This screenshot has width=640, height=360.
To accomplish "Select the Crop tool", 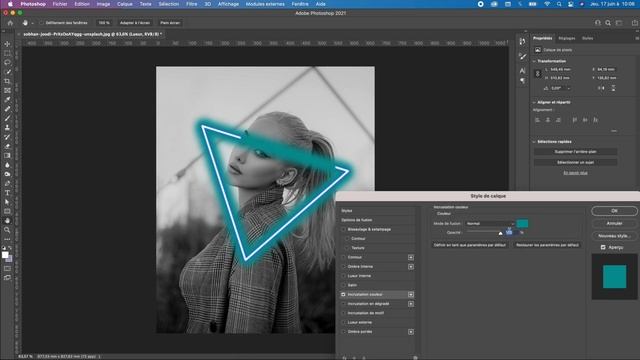I will point(7,81).
